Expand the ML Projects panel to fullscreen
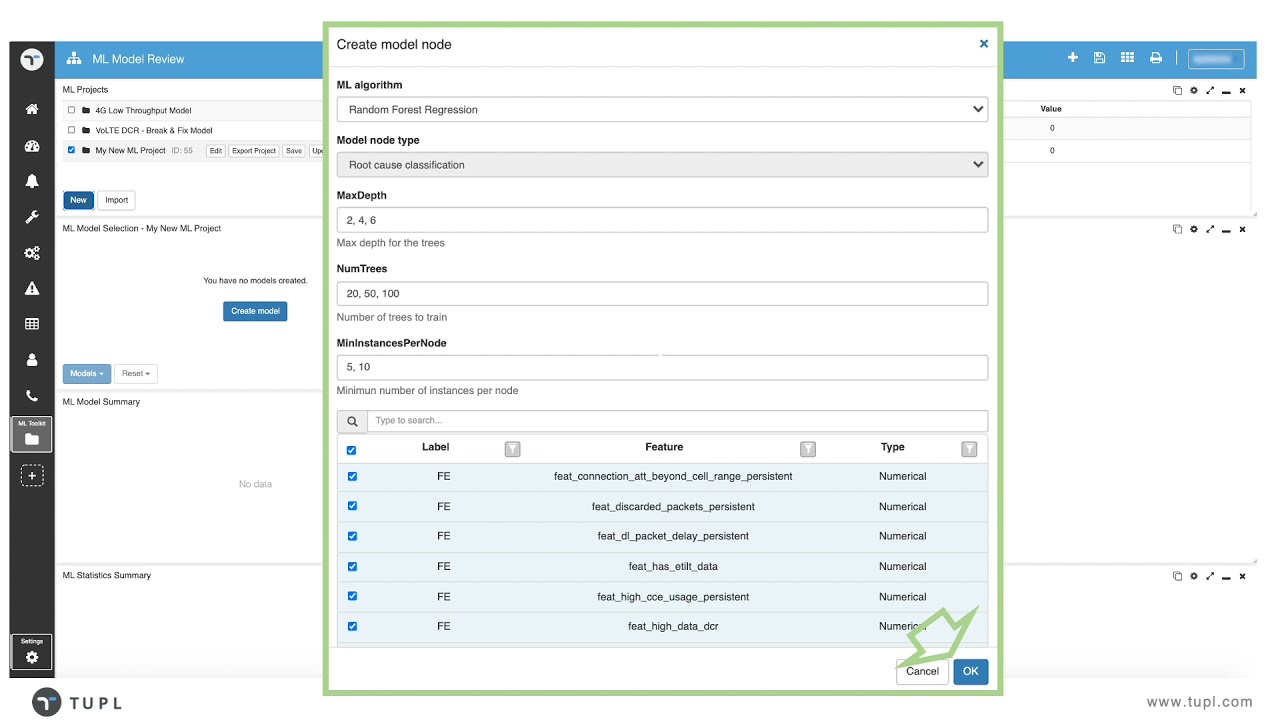The height and width of the screenshot is (720, 1280). [1210, 90]
